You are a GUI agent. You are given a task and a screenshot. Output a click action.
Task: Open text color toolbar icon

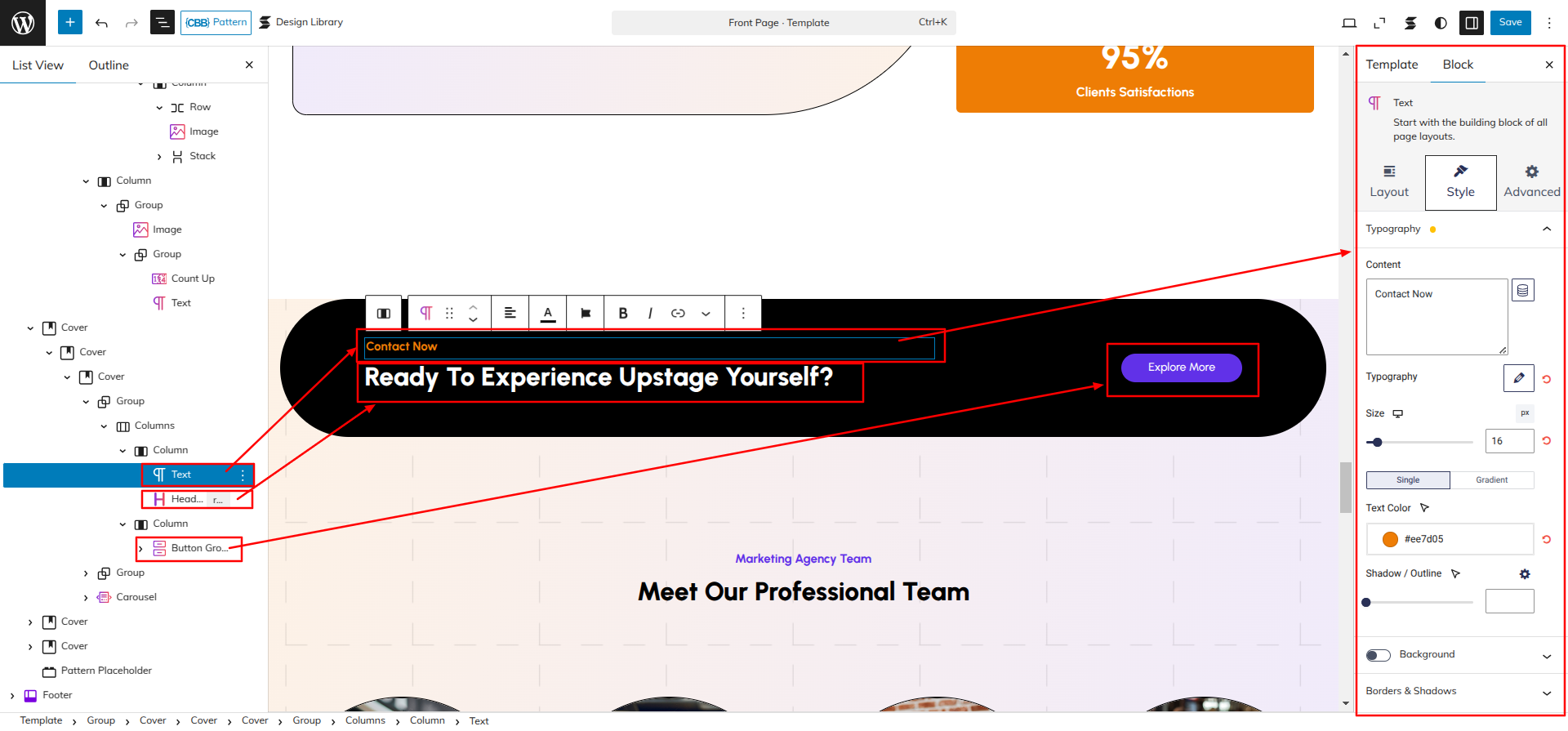coord(548,314)
